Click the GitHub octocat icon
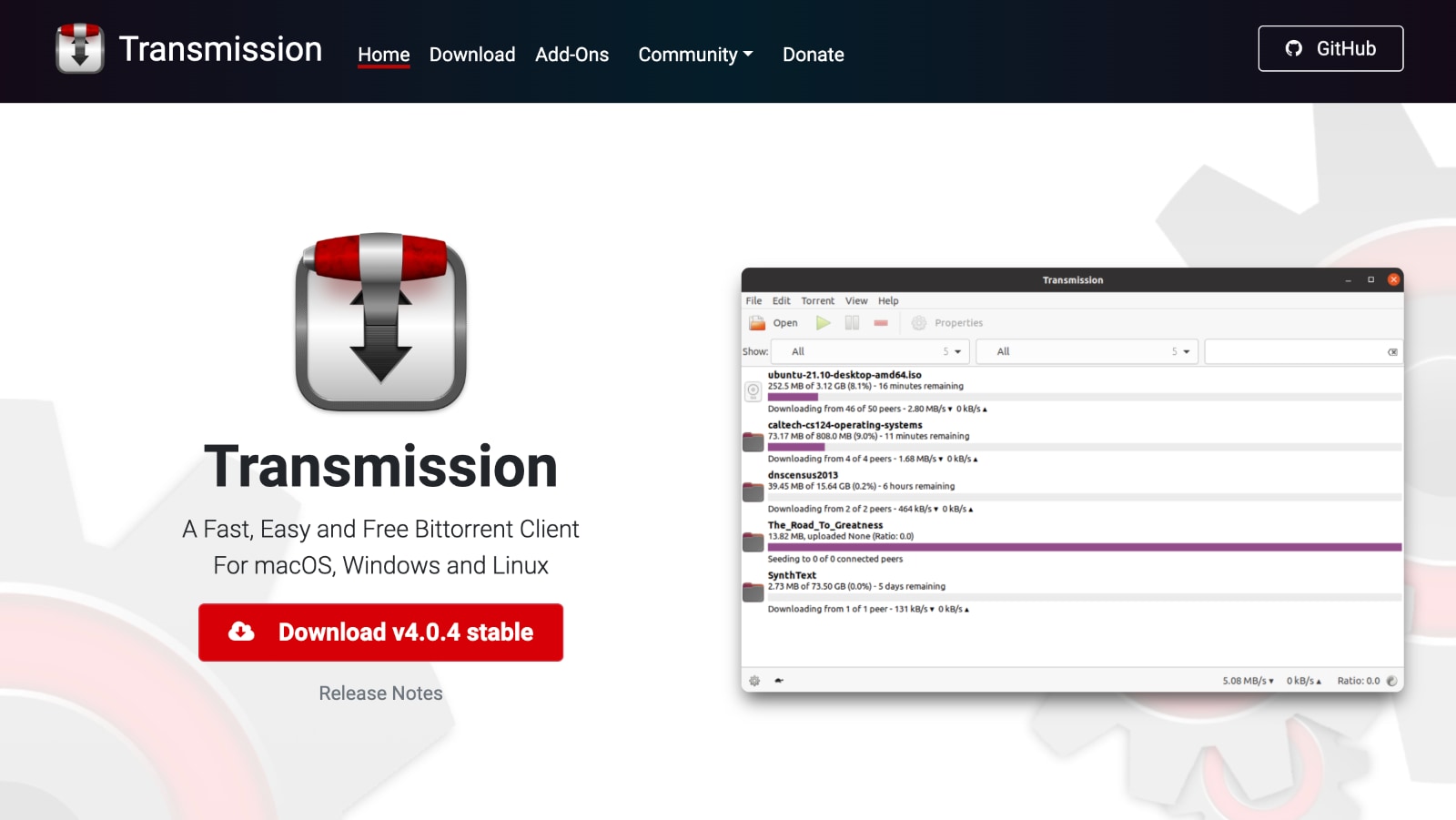 click(x=1294, y=48)
